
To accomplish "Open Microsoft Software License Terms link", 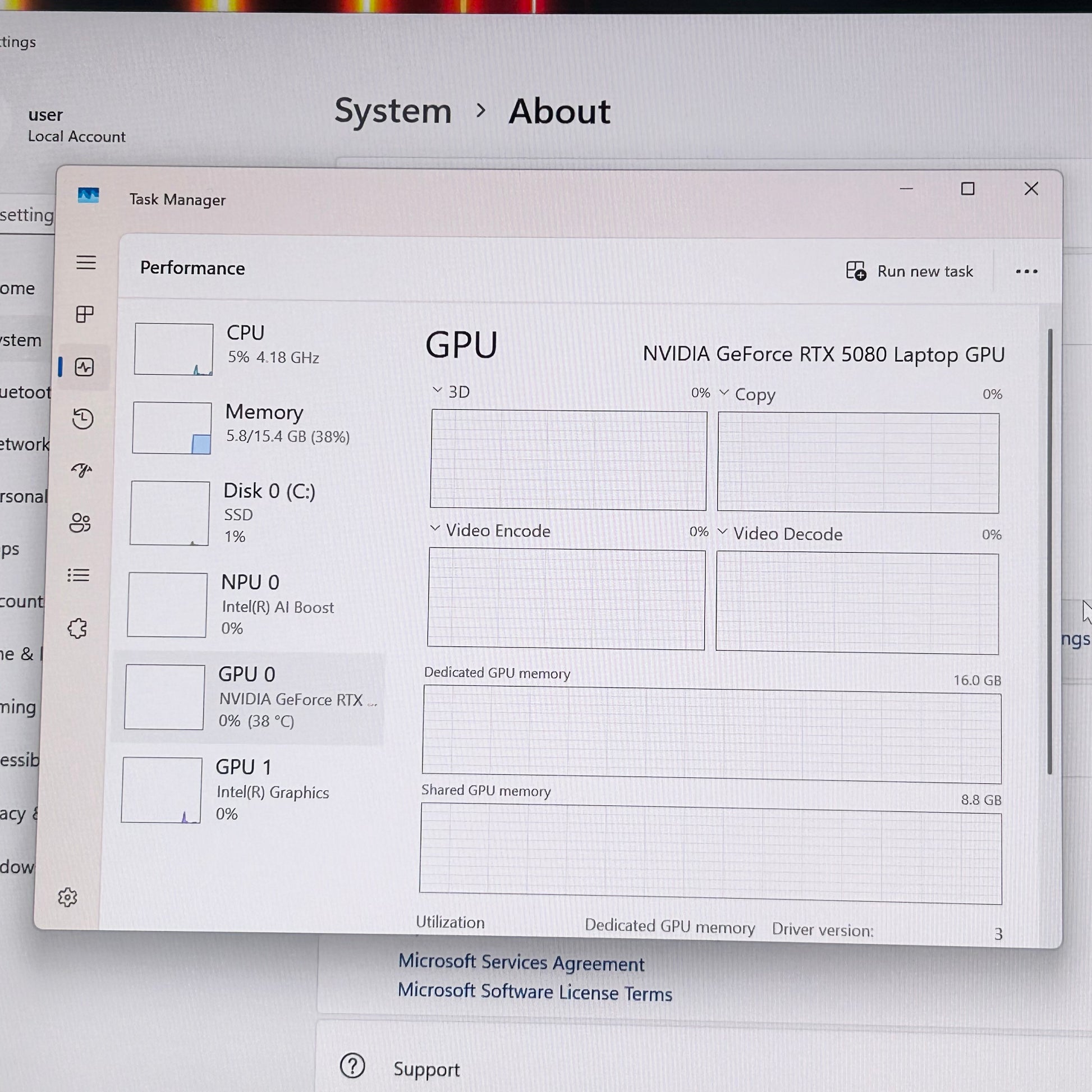I will (x=535, y=993).
